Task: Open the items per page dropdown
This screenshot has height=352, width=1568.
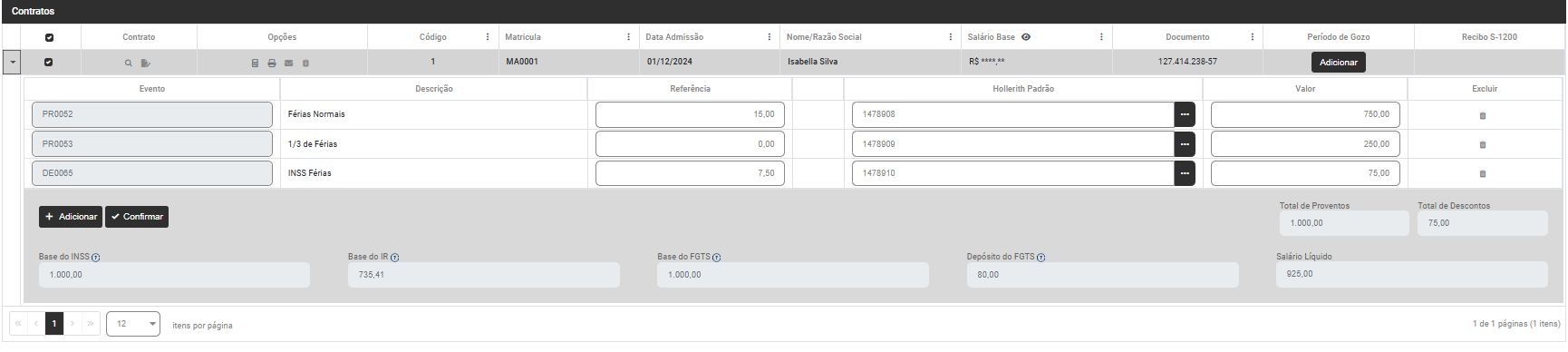Action: click(133, 324)
